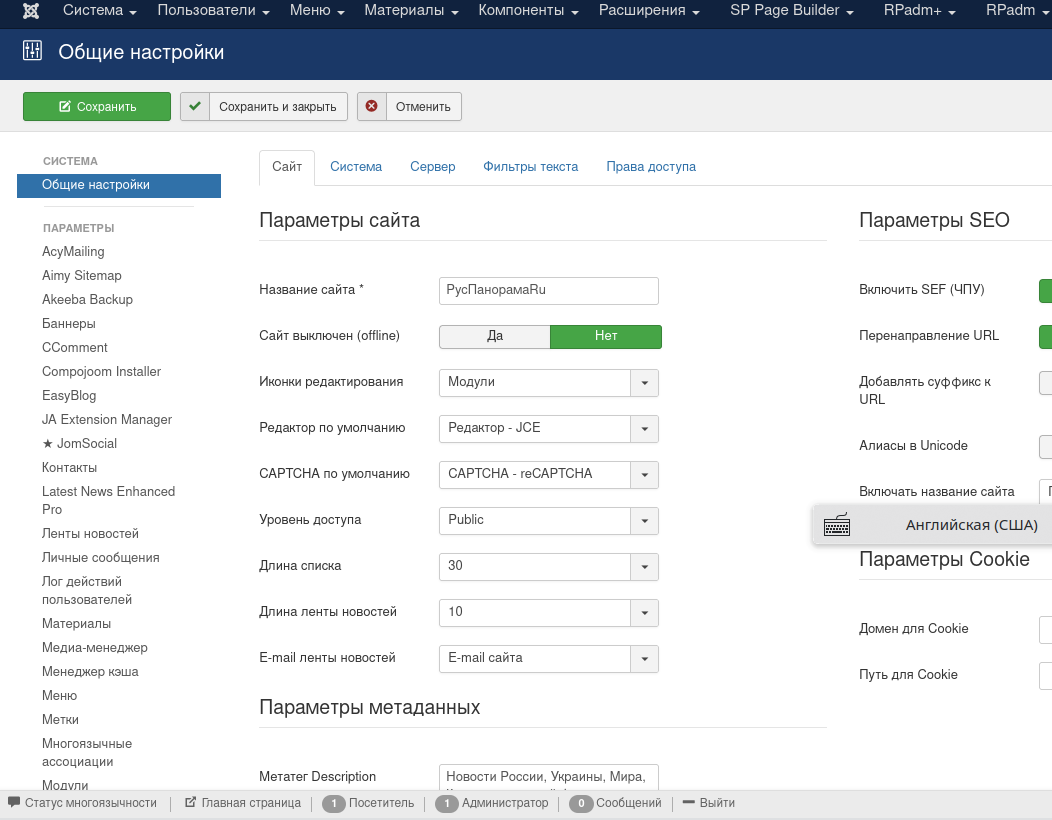The width and height of the screenshot is (1052, 820).
Task: Click inside the Название сайта field
Action: 548,291
